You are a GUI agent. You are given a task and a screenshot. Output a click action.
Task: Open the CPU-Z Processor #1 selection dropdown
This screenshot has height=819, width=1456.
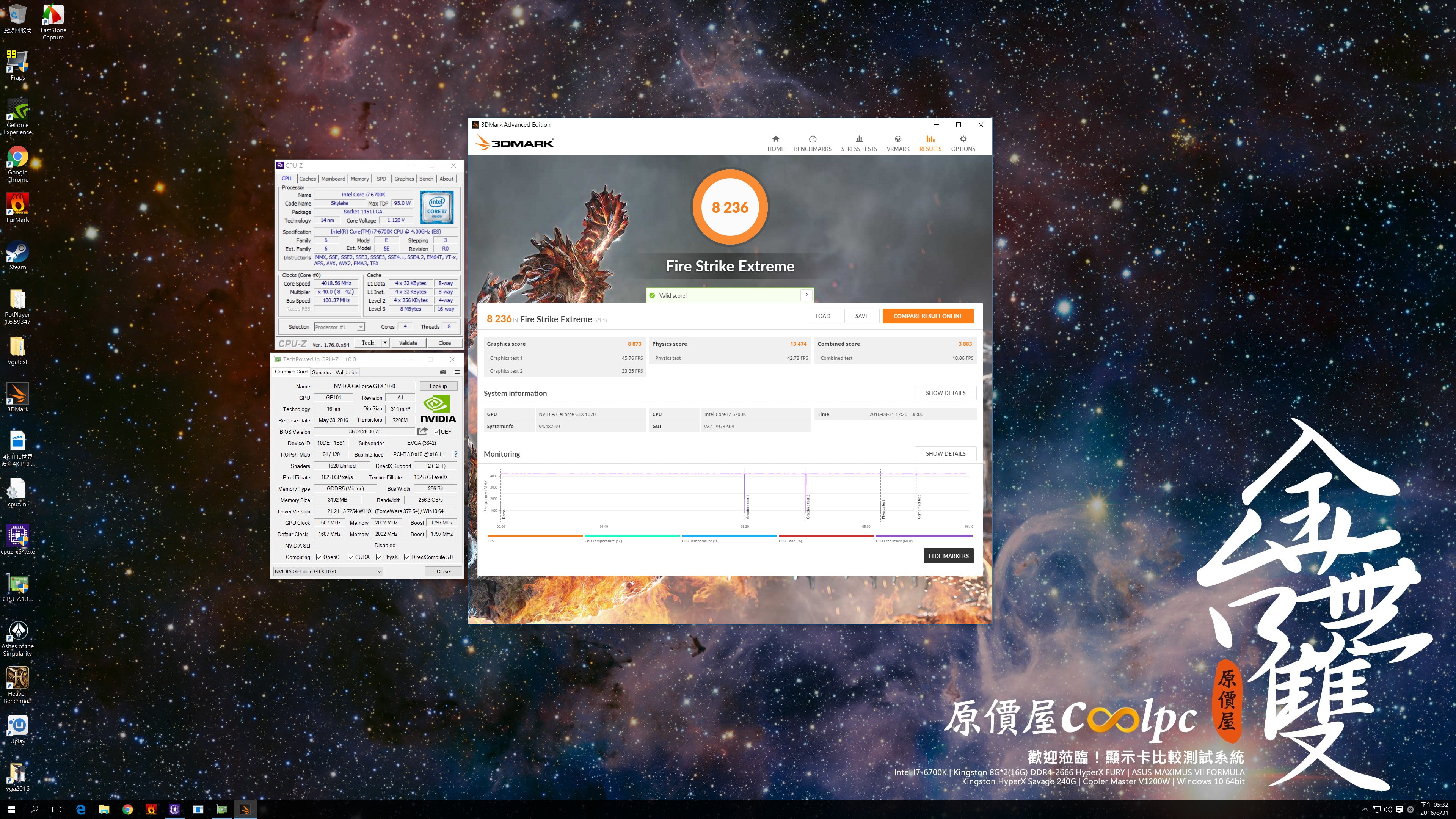point(339,327)
